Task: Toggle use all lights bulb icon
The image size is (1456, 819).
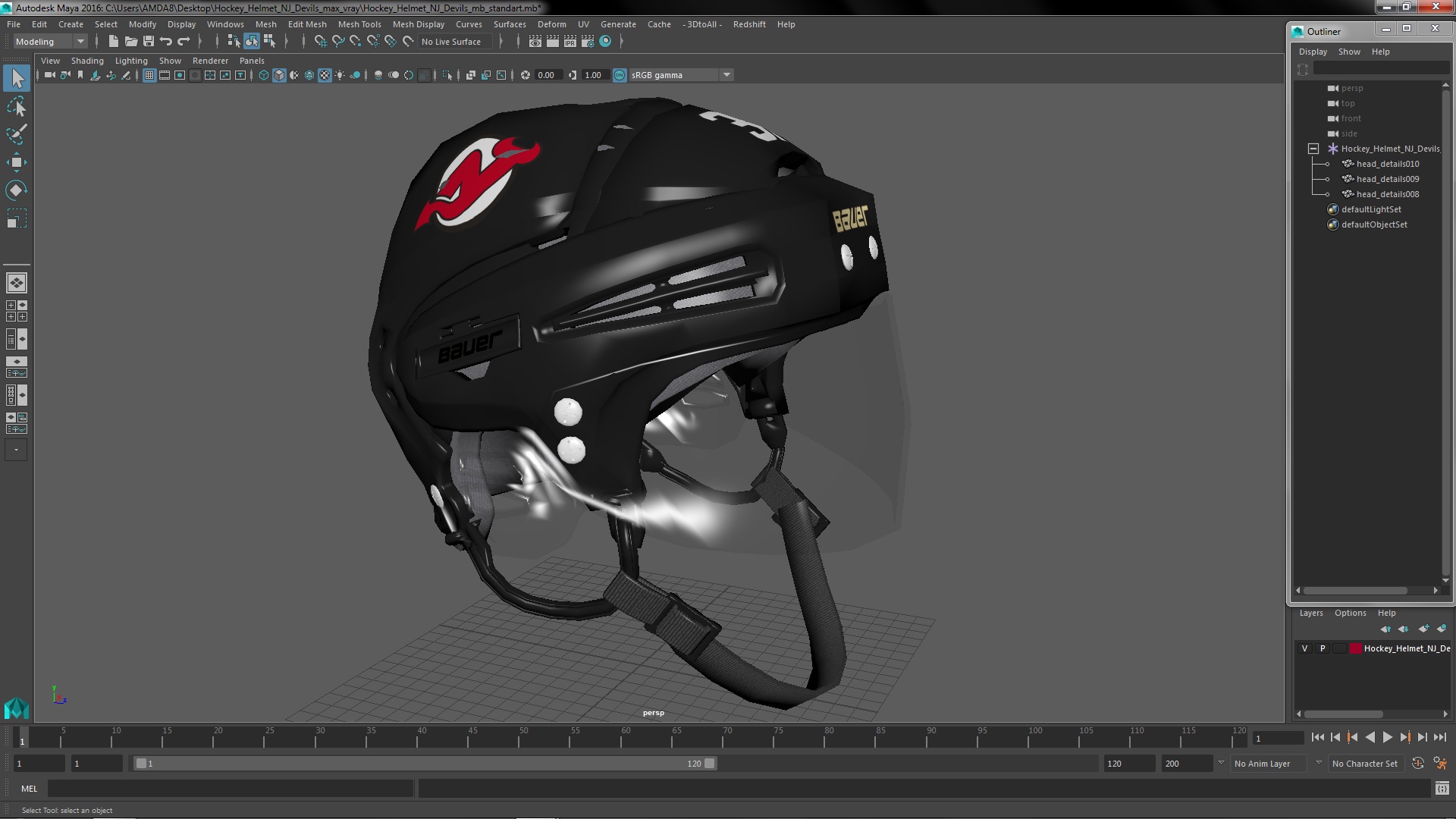Action: (340, 75)
